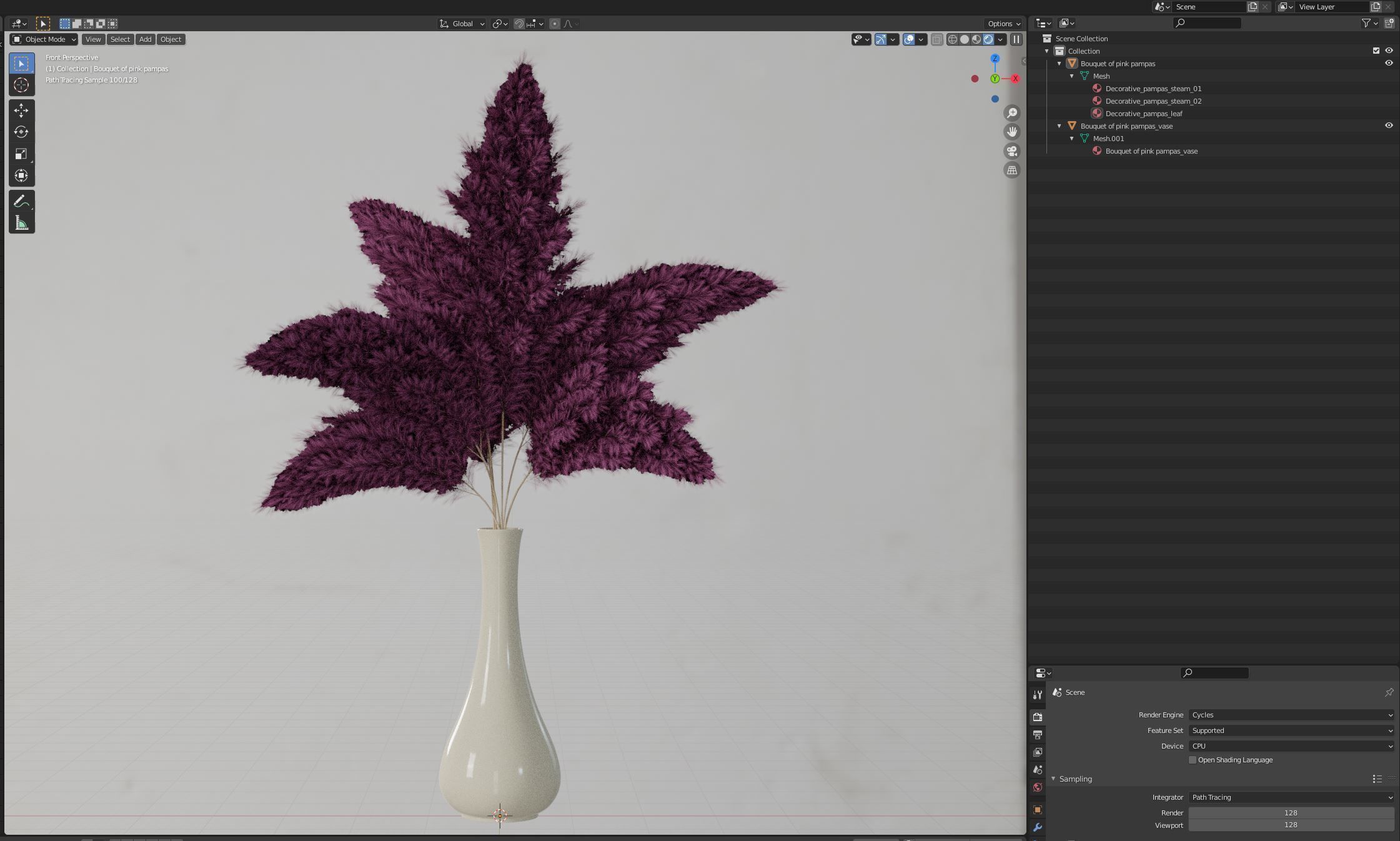1400x841 pixels.
Task: Open the Select menu in viewport header
Action: point(120,39)
